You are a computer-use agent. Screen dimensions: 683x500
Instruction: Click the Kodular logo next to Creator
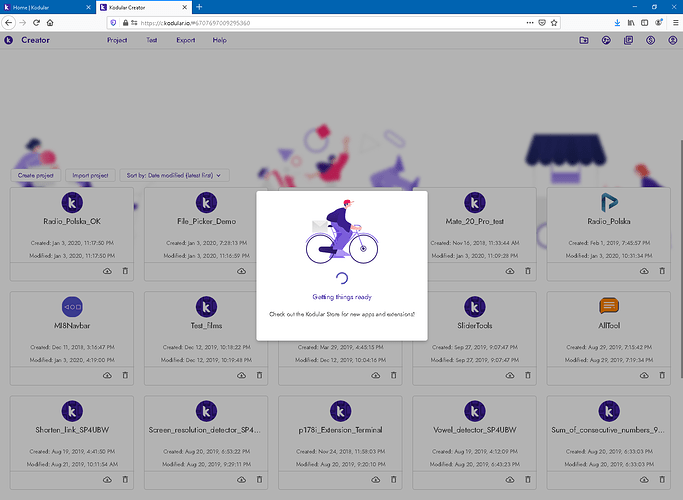[x=8, y=40]
